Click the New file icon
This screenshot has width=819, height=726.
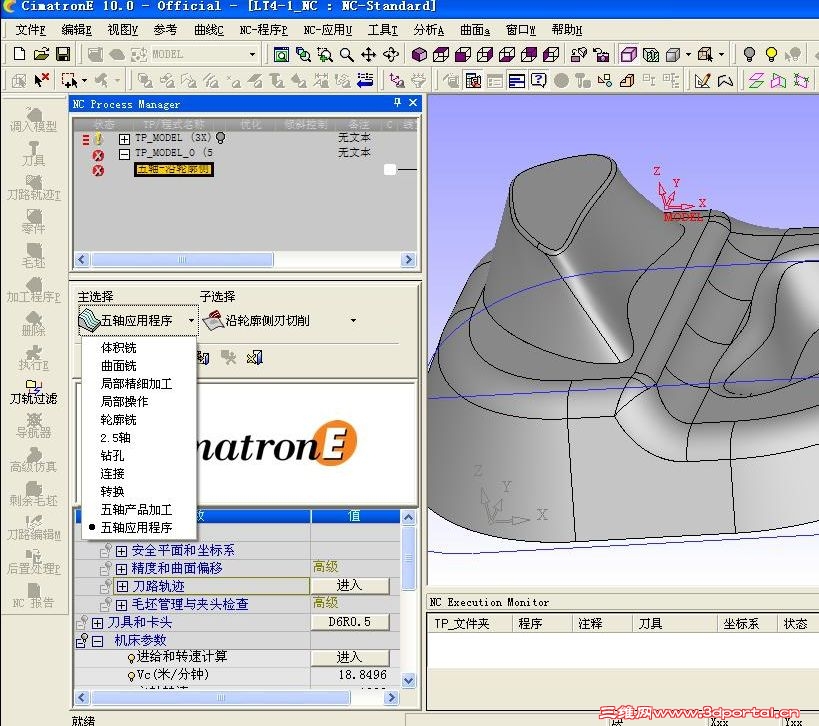tap(19, 54)
